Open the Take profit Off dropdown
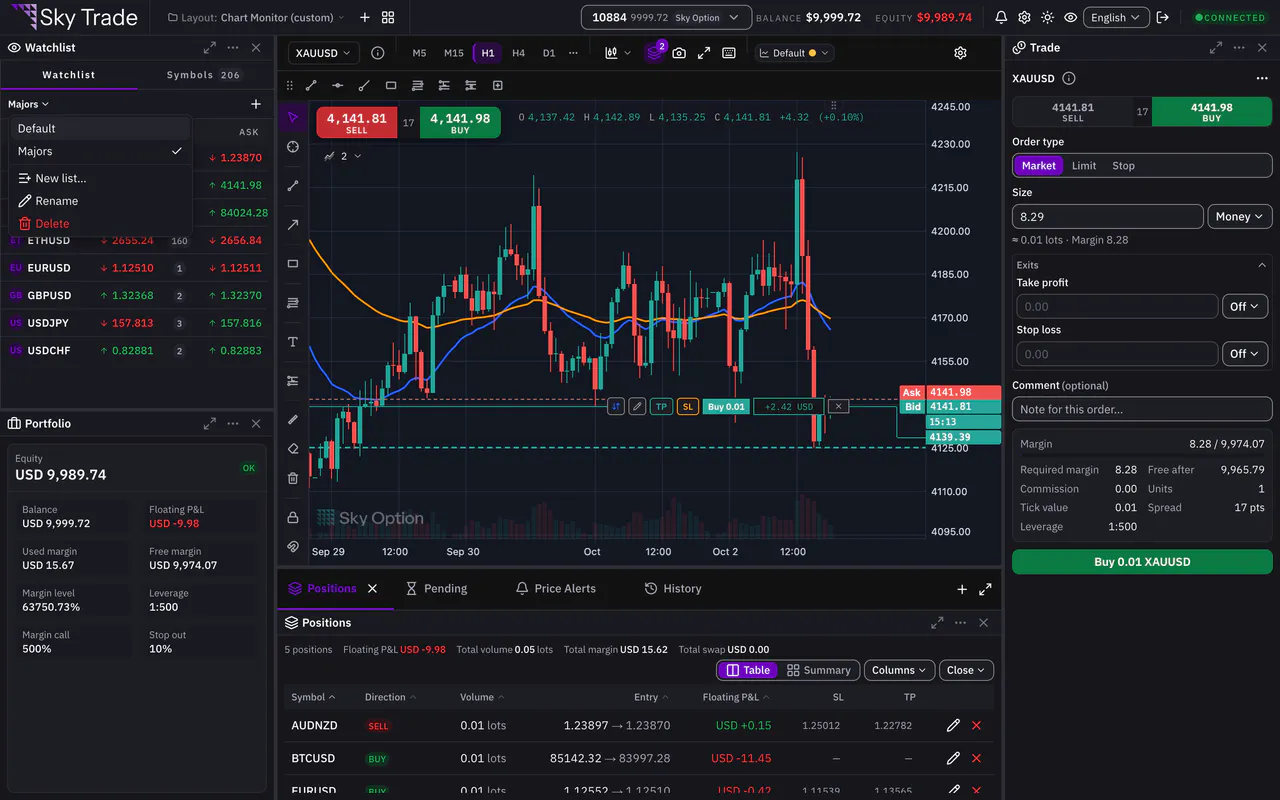 point(1245,306)
